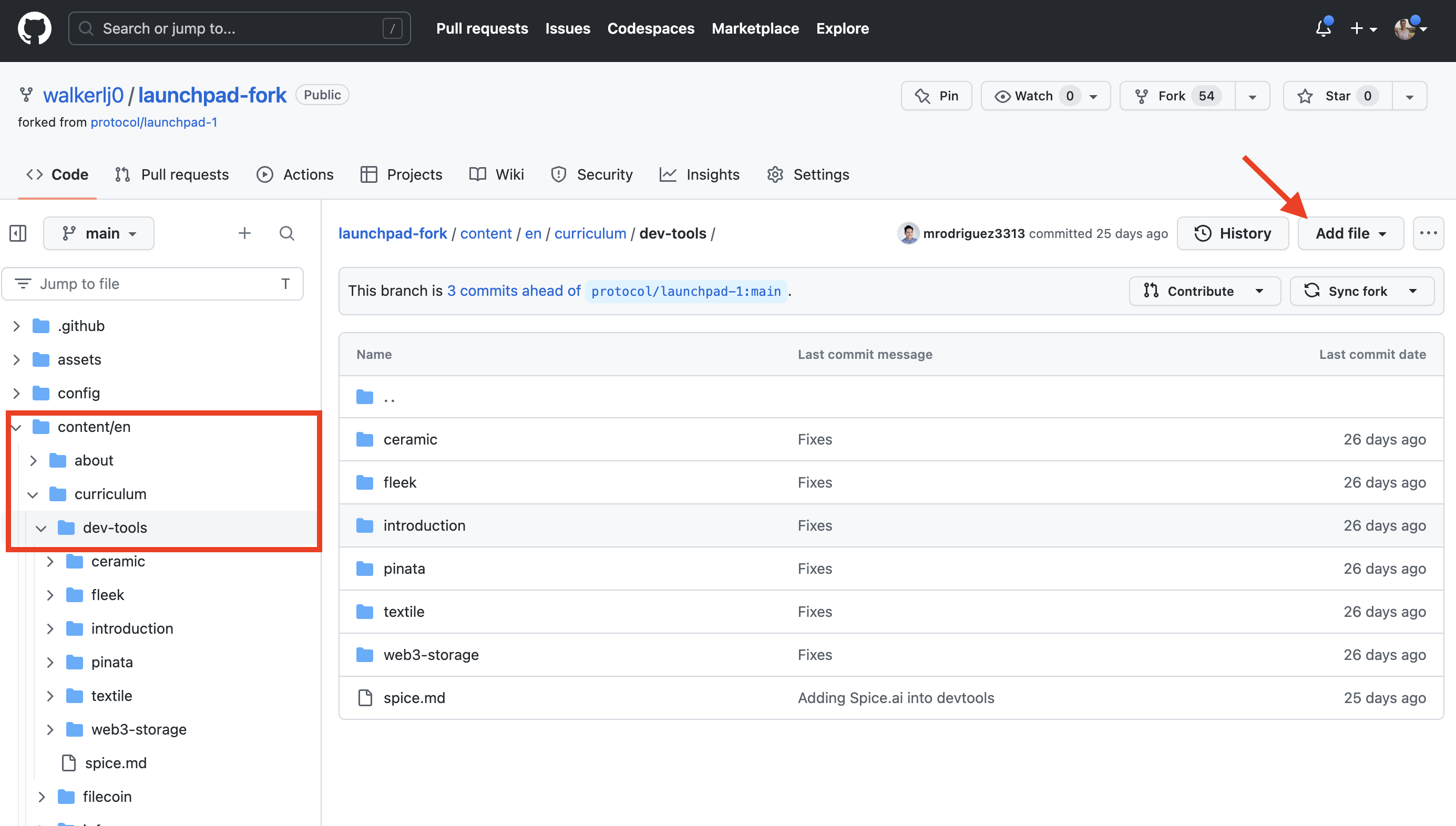Collapse the dev-tools folder in tree
Screen dimensions: 1456x826
[x=41, y=528]
